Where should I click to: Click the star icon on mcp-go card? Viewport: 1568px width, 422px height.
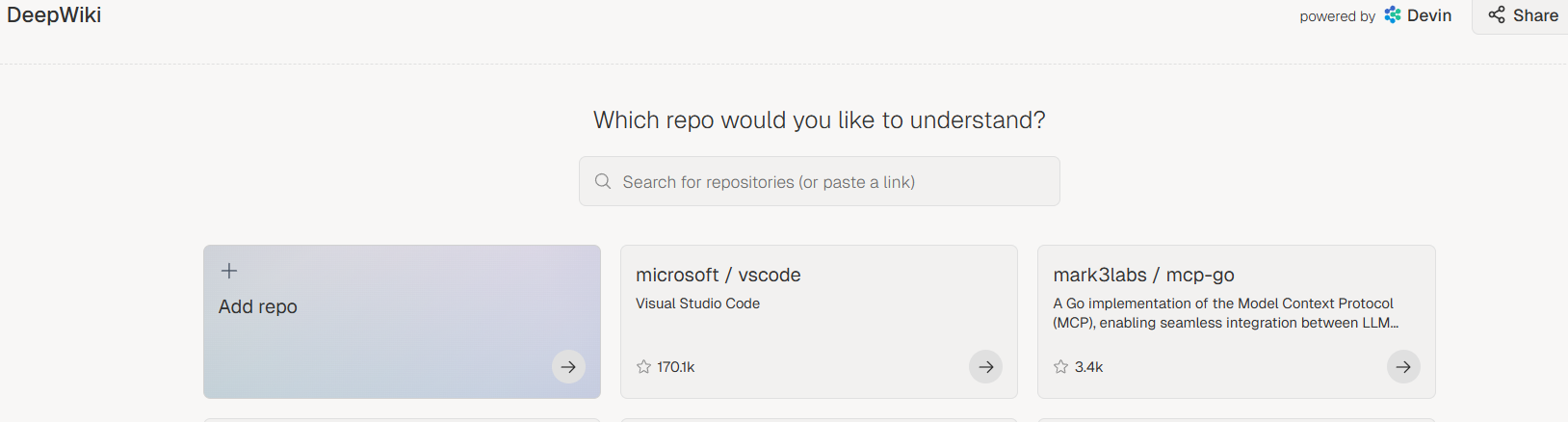pyautogui.click(x=1061, y=367)
